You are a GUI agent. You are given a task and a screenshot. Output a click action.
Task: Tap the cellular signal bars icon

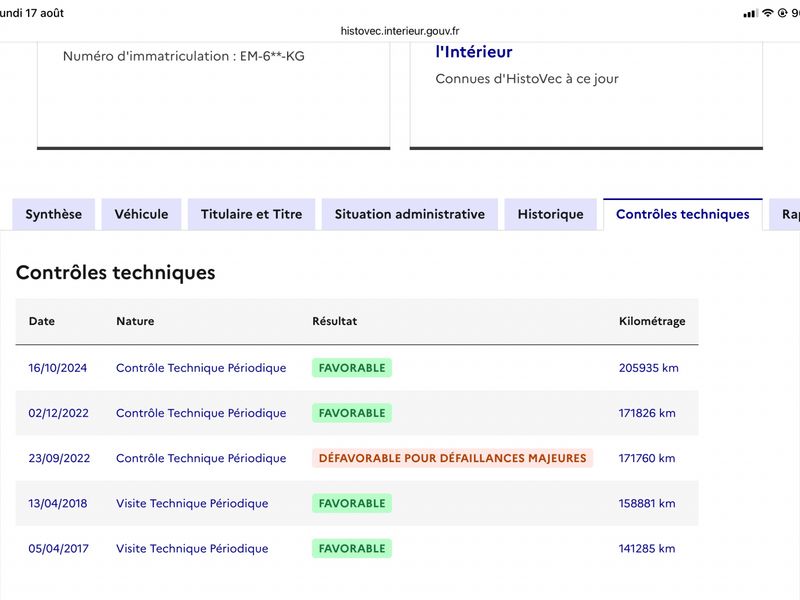751,13
